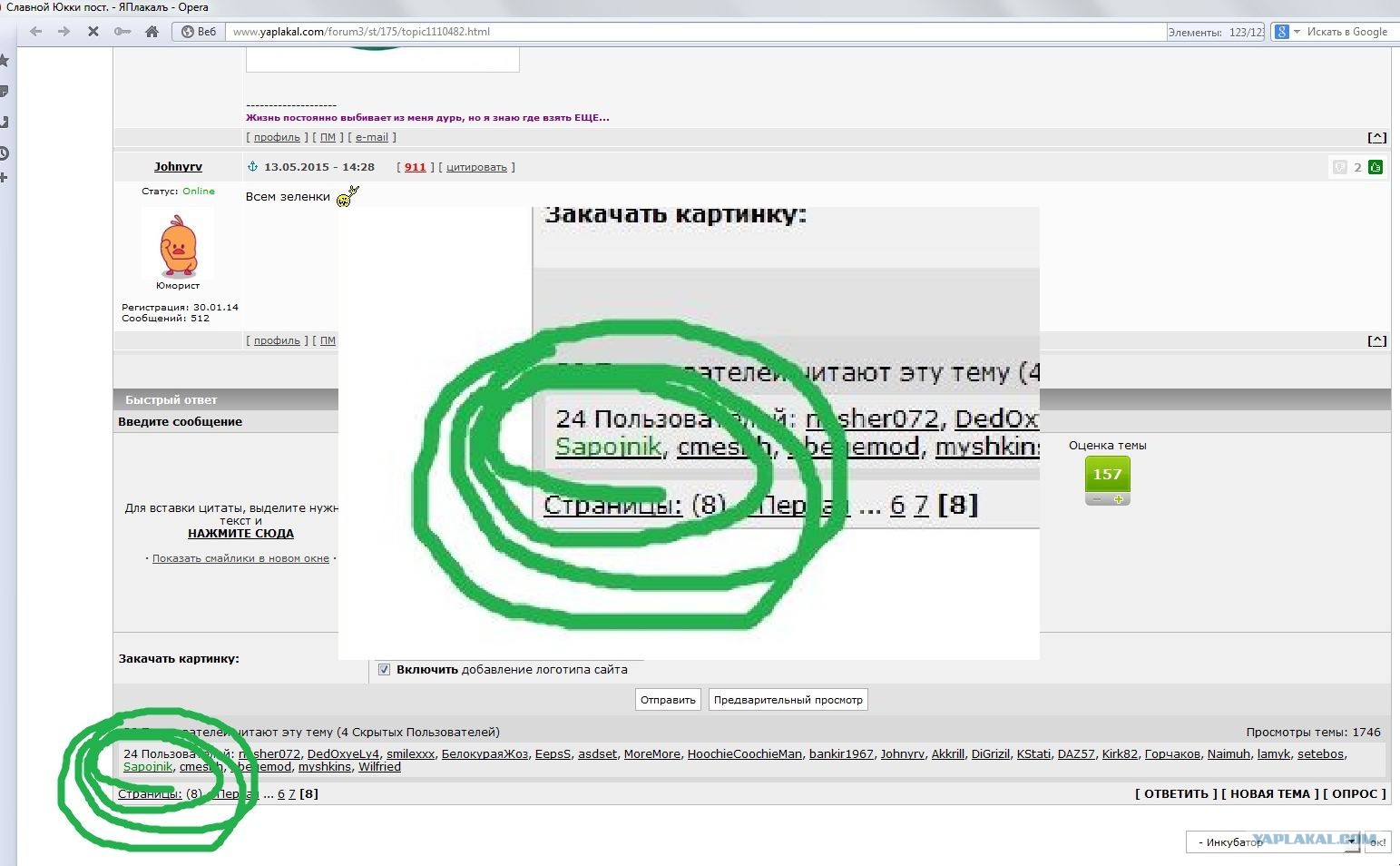Open Показать смайлики в новом окне link
The height and width of the screenshot is (866, 1400).
click(240, 559)
